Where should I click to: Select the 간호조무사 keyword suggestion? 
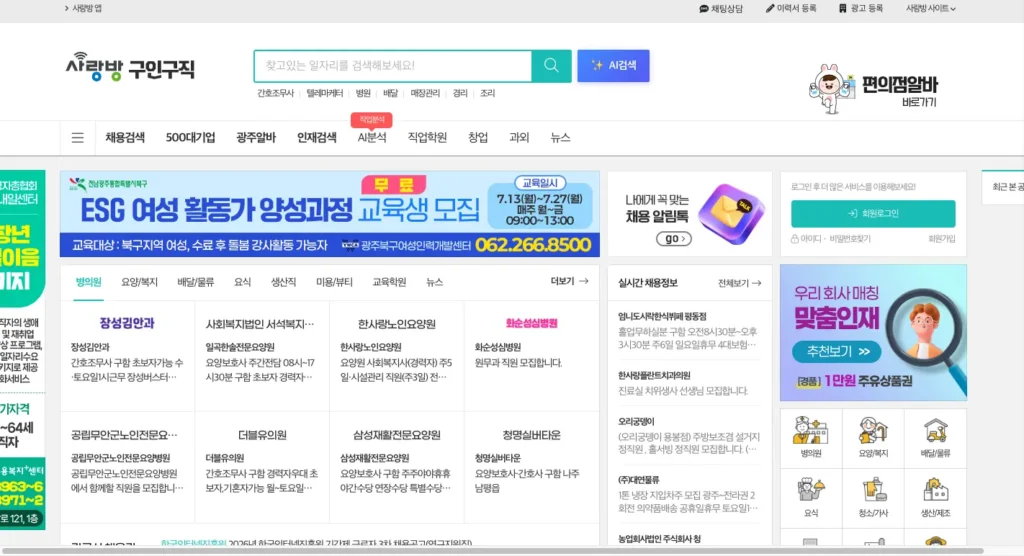click(275, 93)
